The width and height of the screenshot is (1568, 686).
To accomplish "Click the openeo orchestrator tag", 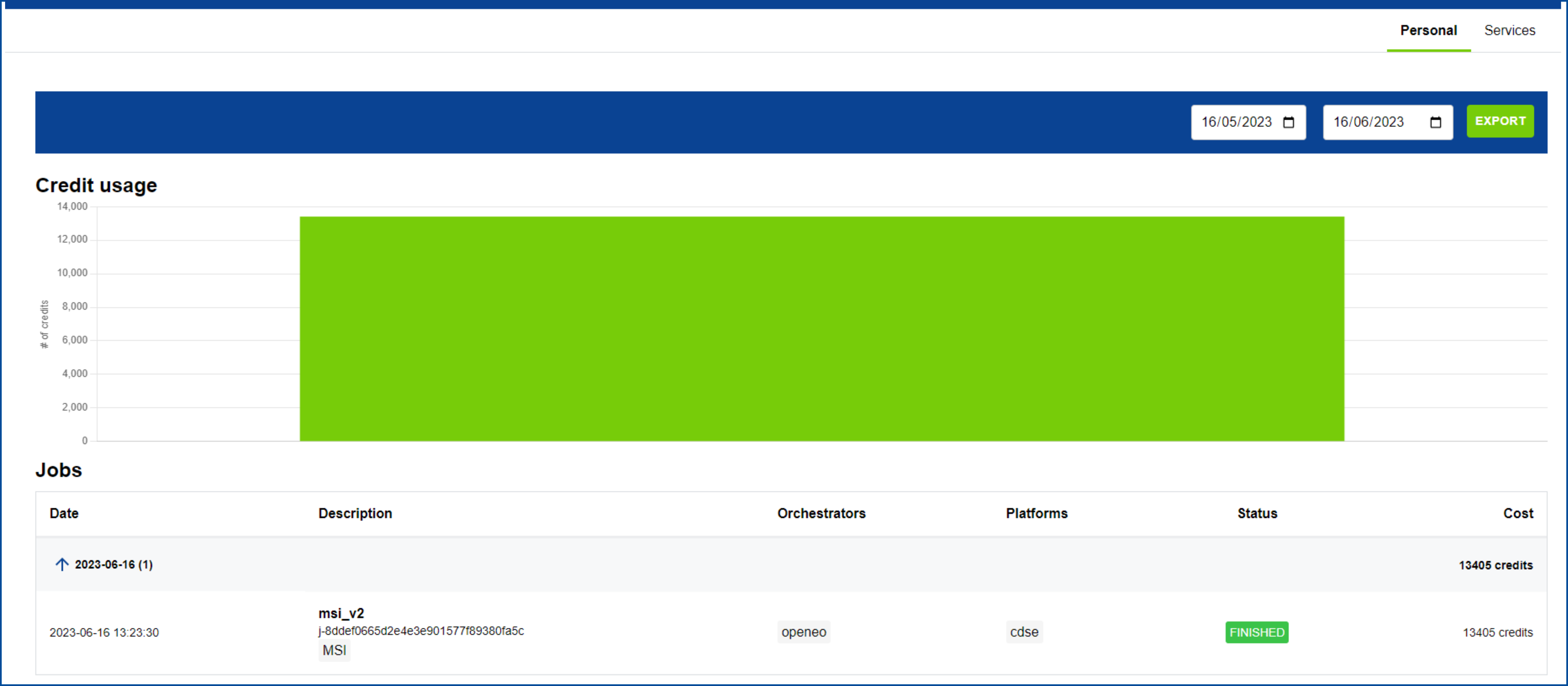I will (x=803, y=632).
